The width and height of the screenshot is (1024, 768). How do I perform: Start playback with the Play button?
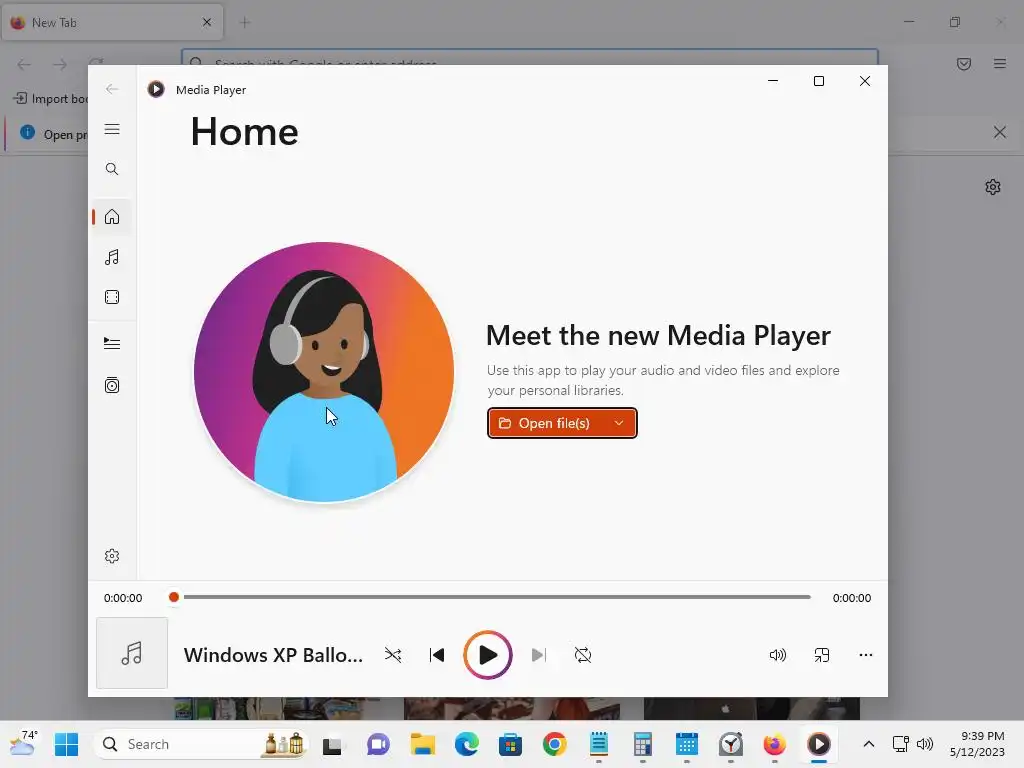click(488, 655)
